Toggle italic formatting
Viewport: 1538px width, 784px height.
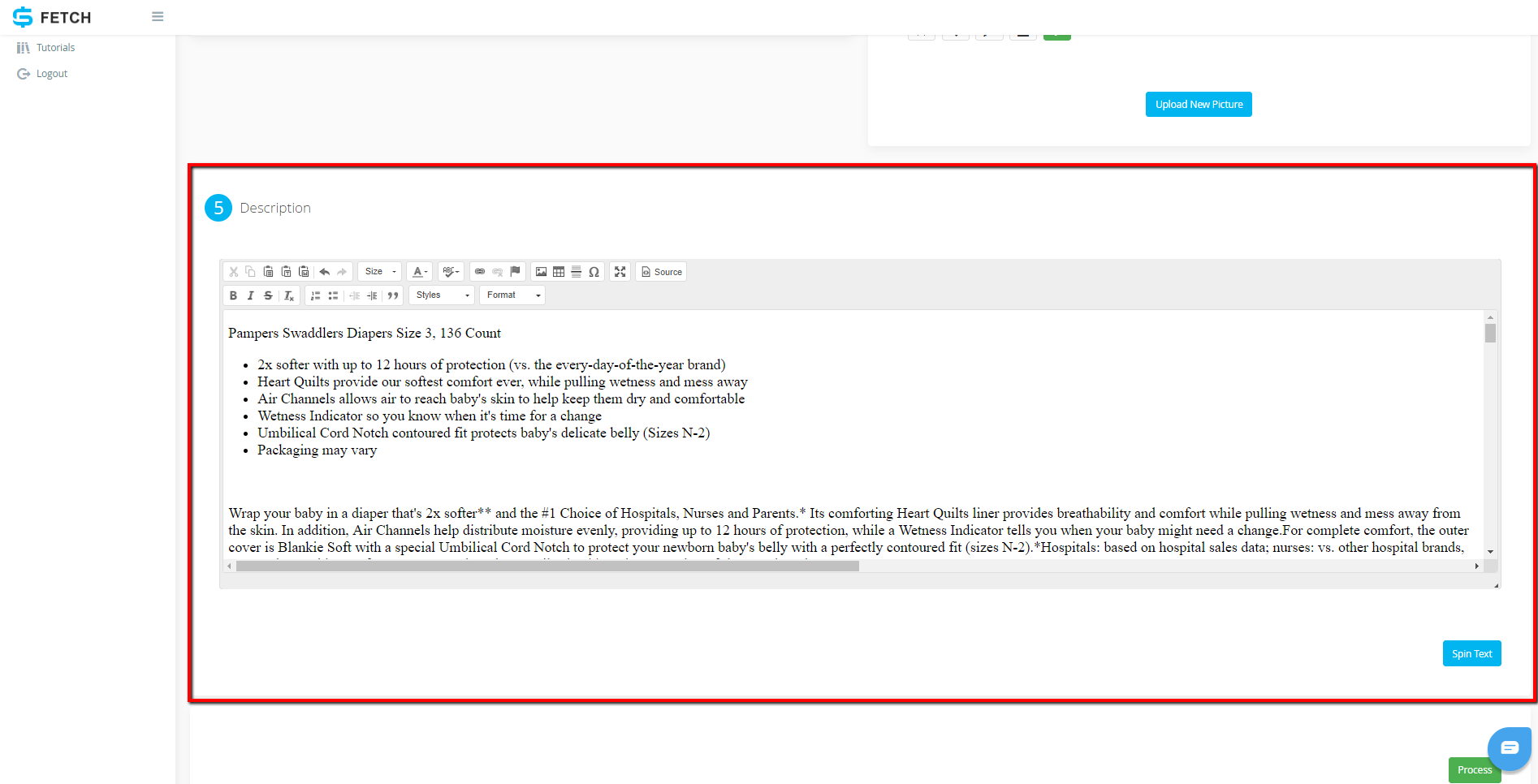click(x=250, y=295)
